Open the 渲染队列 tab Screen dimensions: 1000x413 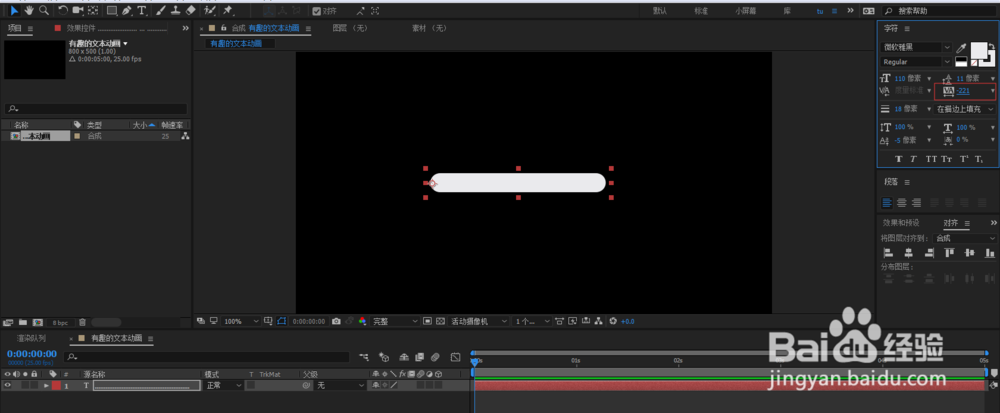coord(31,338)
